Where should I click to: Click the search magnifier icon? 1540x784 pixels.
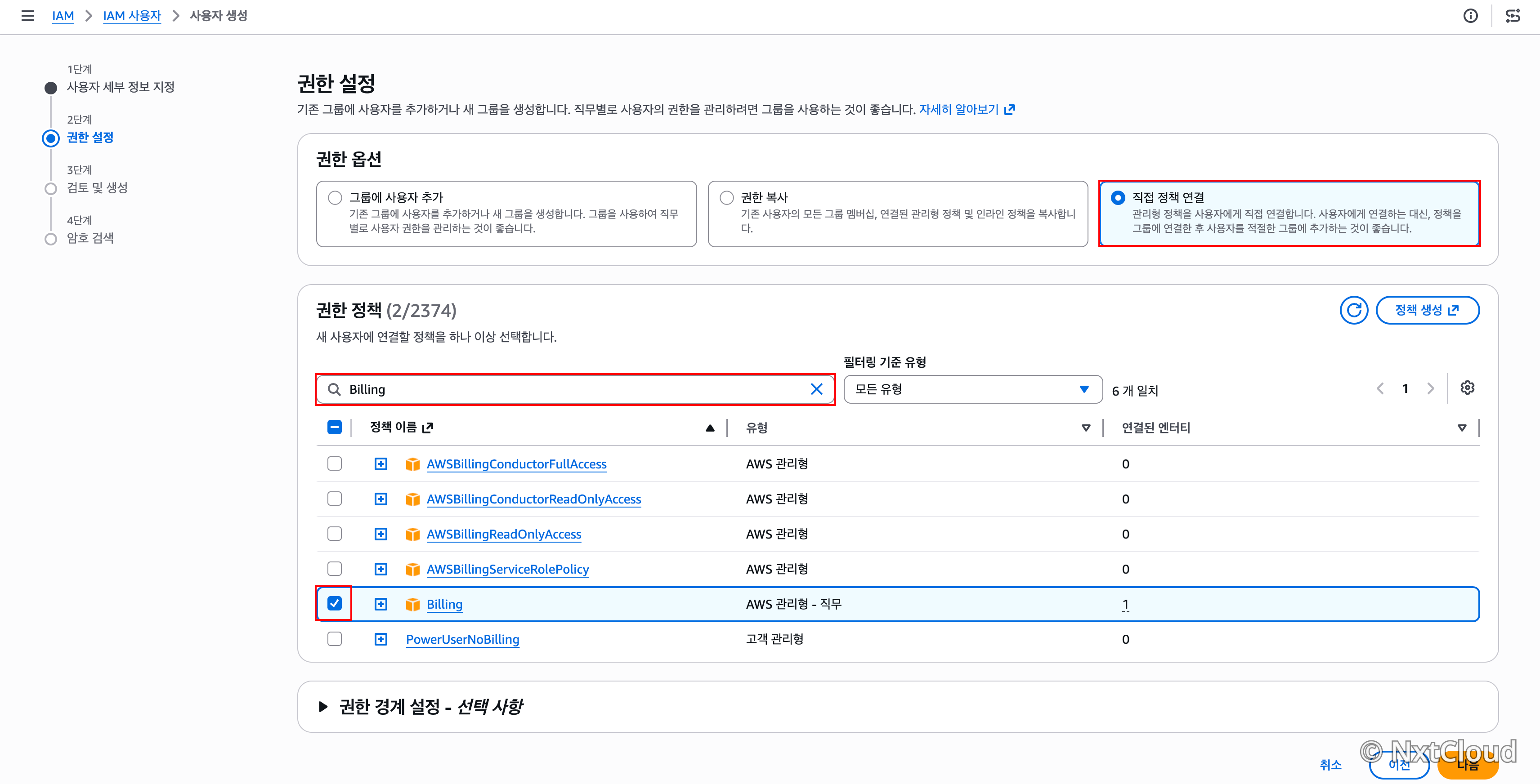[x=334, y=390]
